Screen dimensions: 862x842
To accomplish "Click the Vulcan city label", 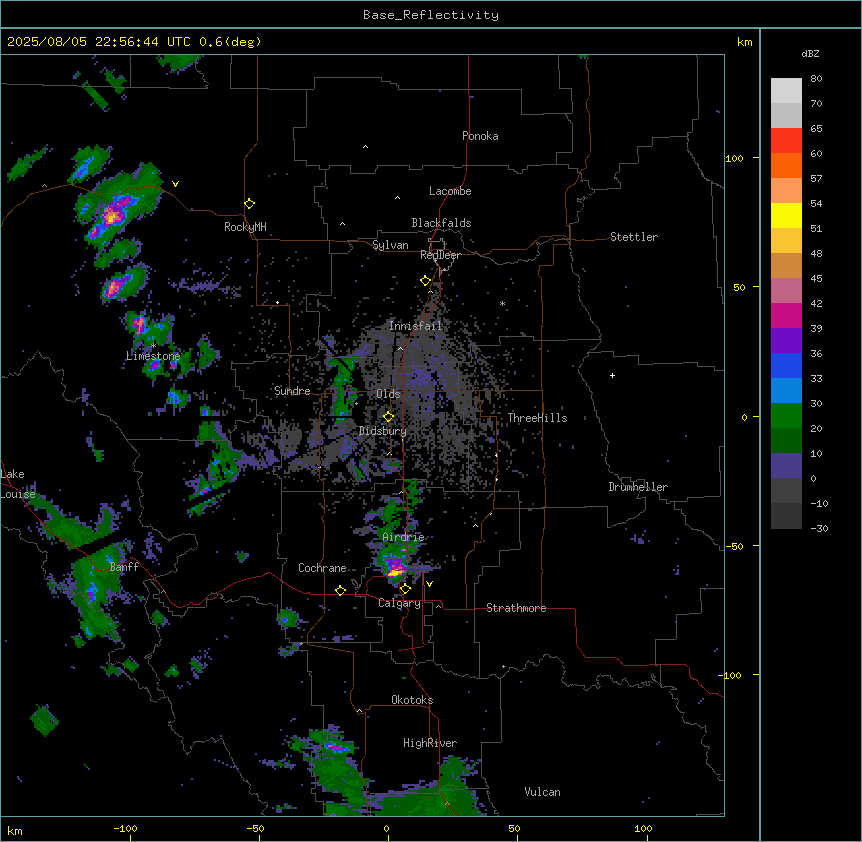I will click(x=542, y=792).
